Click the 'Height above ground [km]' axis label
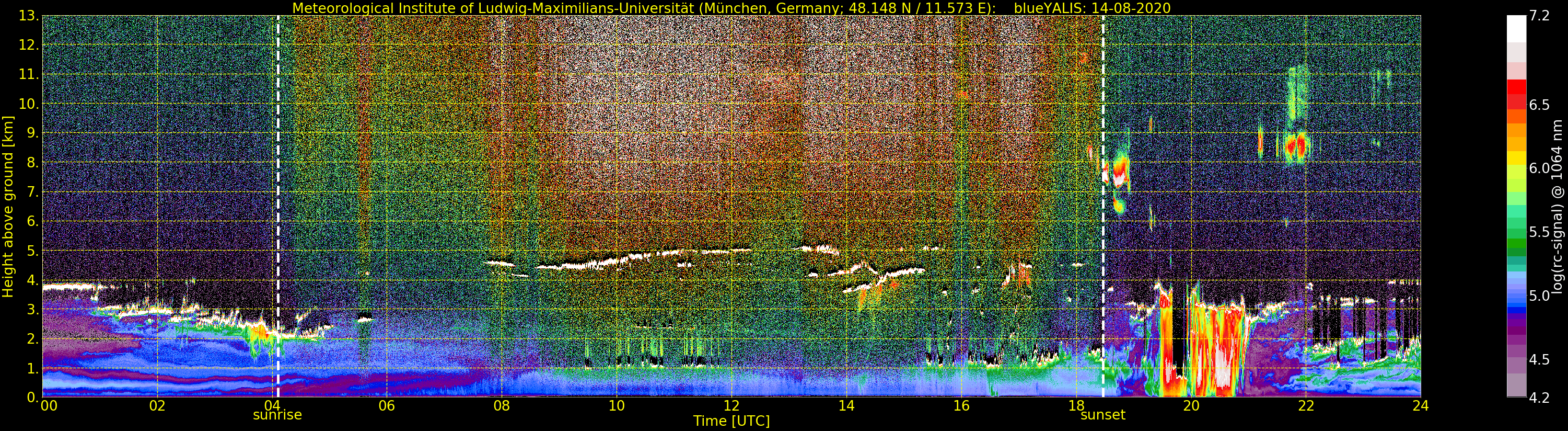This screenshot has height=431, width=1568. (x=8, y=207)
